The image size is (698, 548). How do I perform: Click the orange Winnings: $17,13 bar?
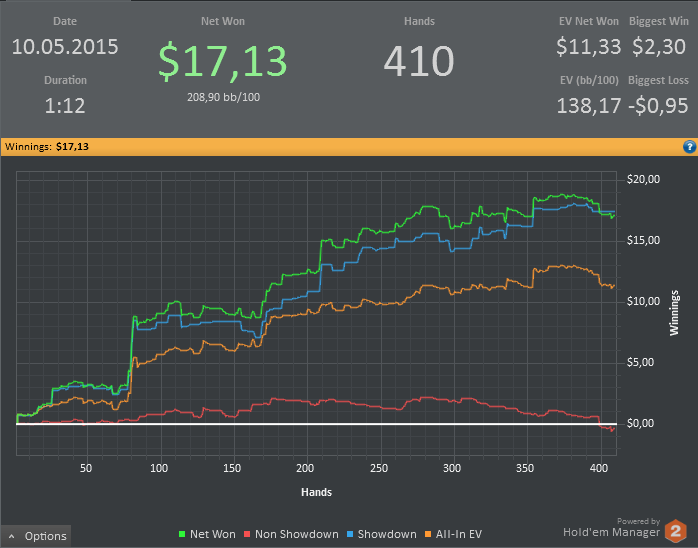pos(349,146)
